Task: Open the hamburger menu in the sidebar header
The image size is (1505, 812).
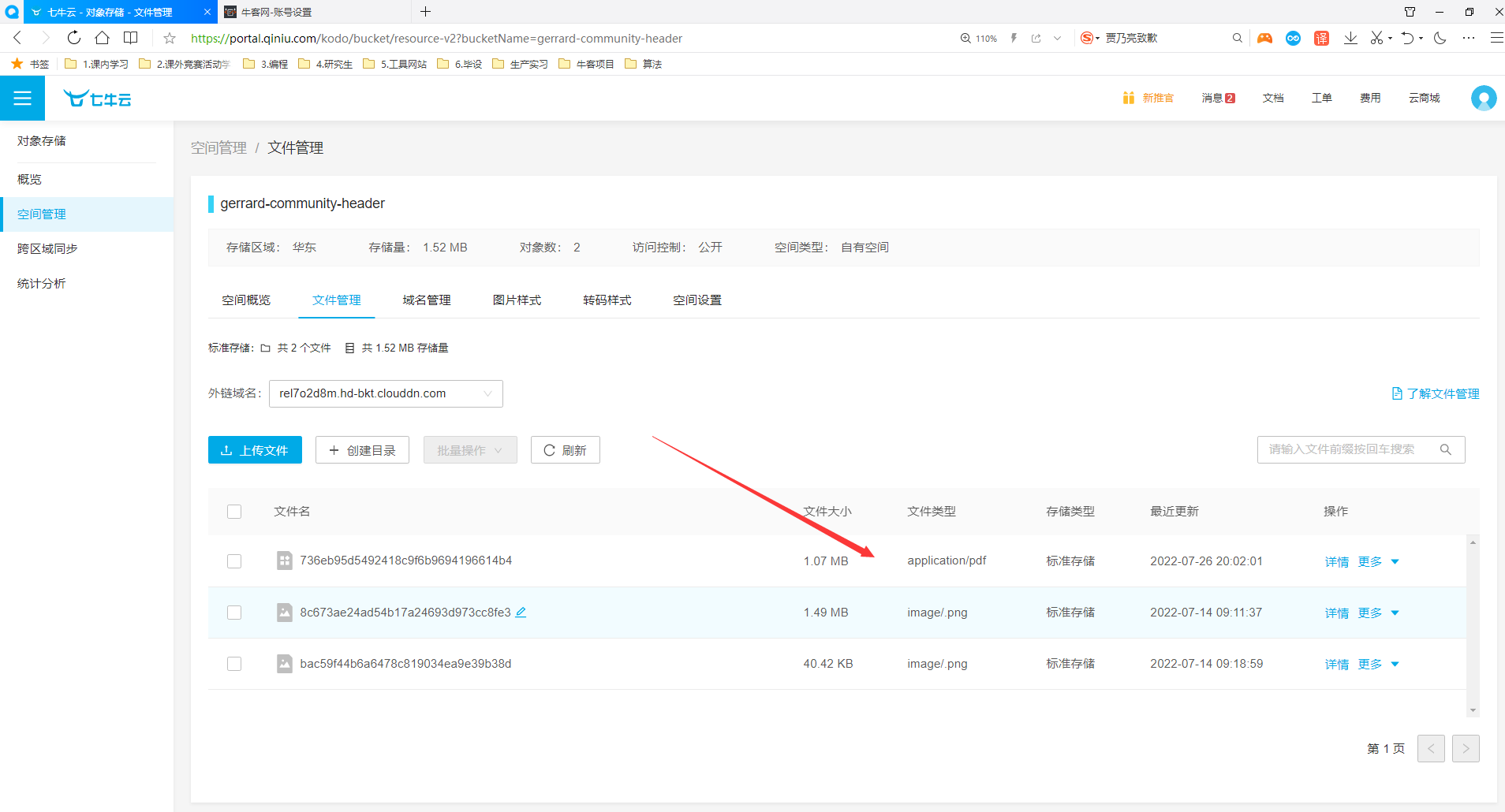Action: coord(22,99)
